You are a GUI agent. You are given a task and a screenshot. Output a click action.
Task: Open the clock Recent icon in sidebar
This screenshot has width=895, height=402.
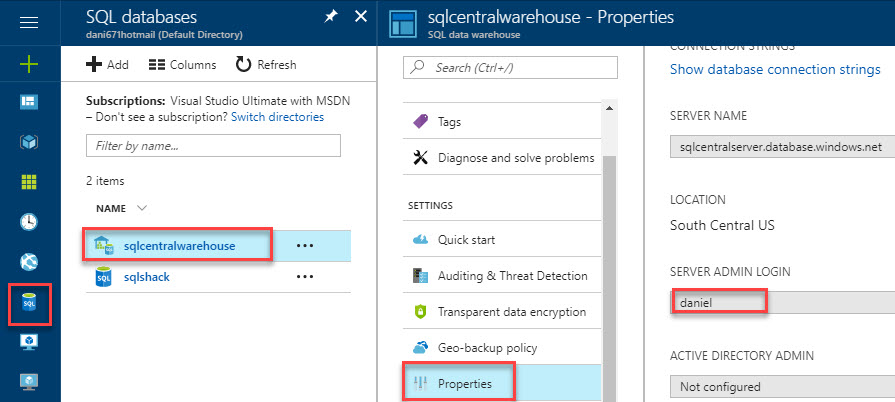tap(29, 221)
